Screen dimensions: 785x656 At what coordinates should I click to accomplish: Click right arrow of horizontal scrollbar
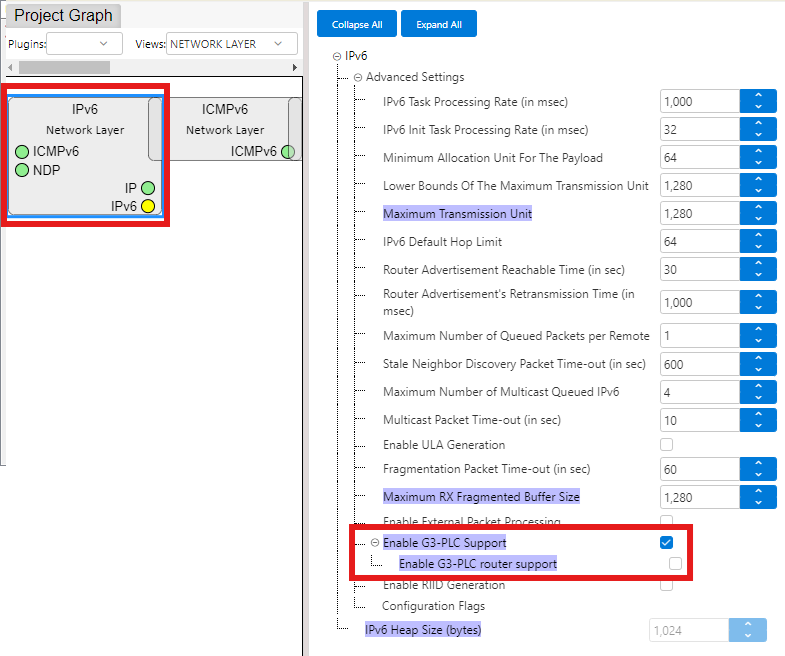coord(294,67)
